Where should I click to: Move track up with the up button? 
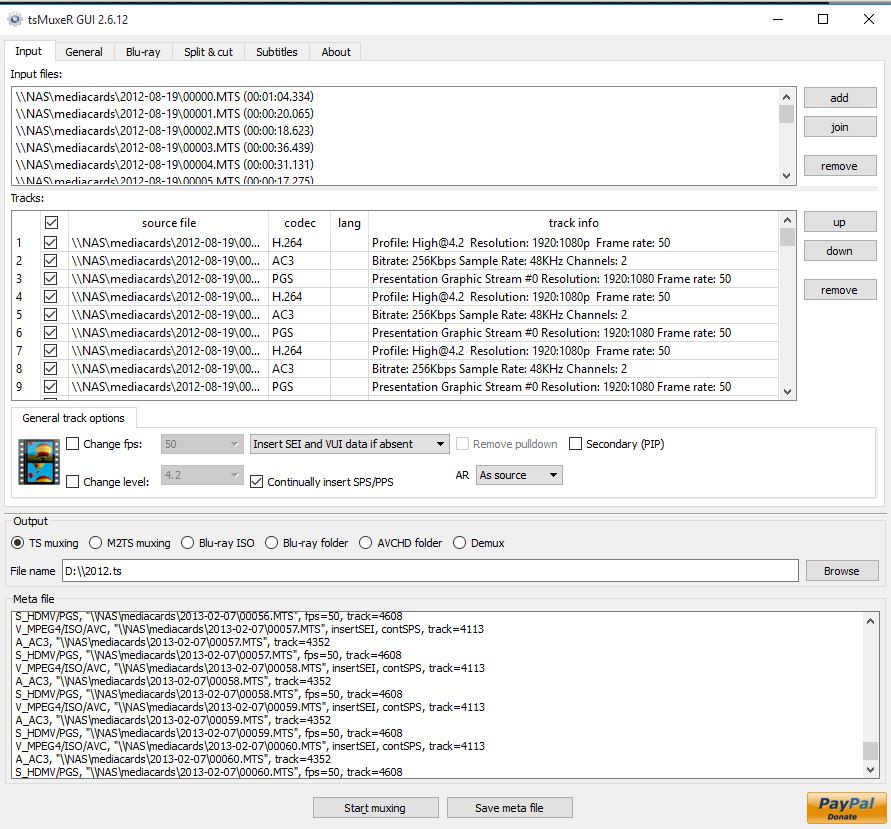(x=839, y=222)
